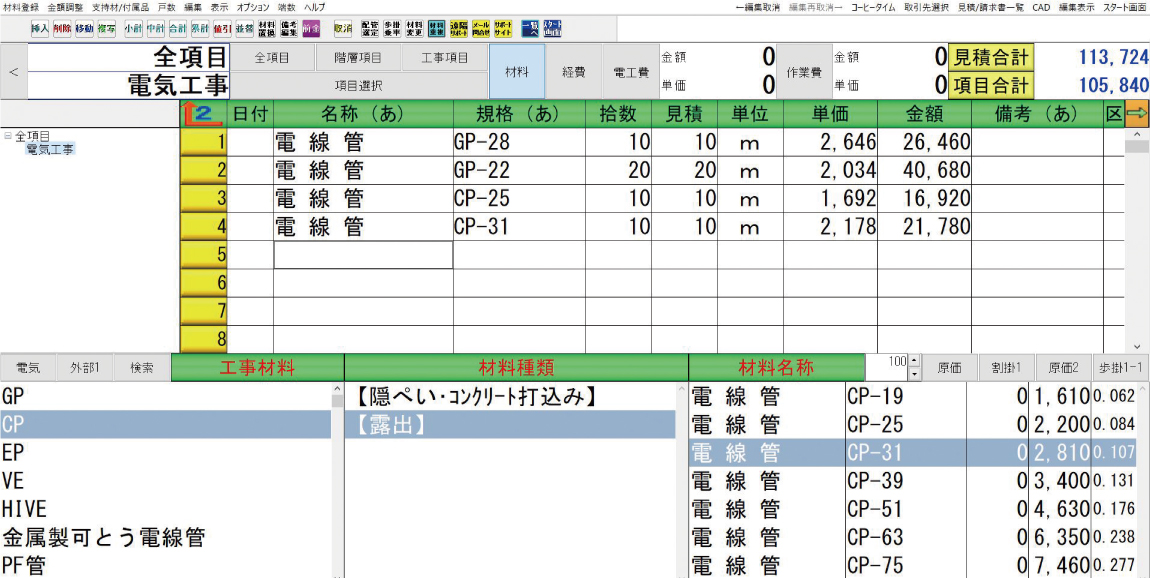This screenshot has height=578, width=1150.
Task: Select 電気工事 in the tree
Action: [x=50, y=149]
